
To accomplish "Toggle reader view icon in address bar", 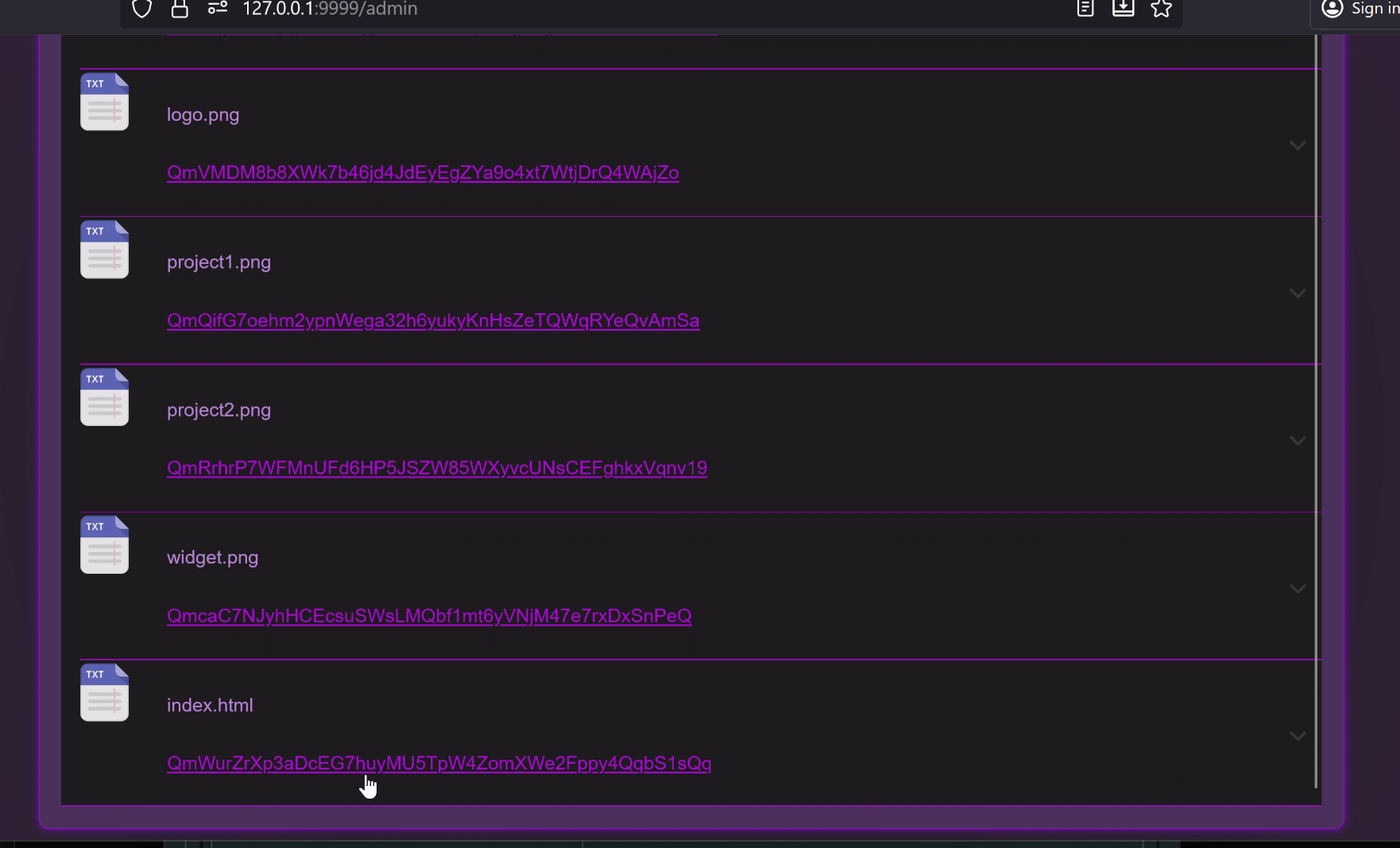I will pos(1085,9).
